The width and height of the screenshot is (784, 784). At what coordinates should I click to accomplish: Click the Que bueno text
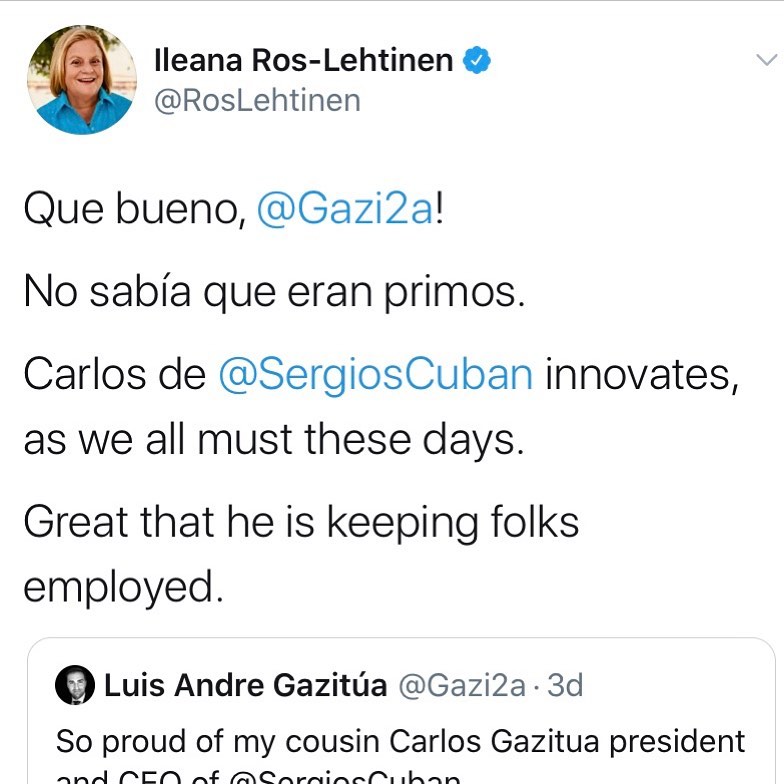[135, 209]
